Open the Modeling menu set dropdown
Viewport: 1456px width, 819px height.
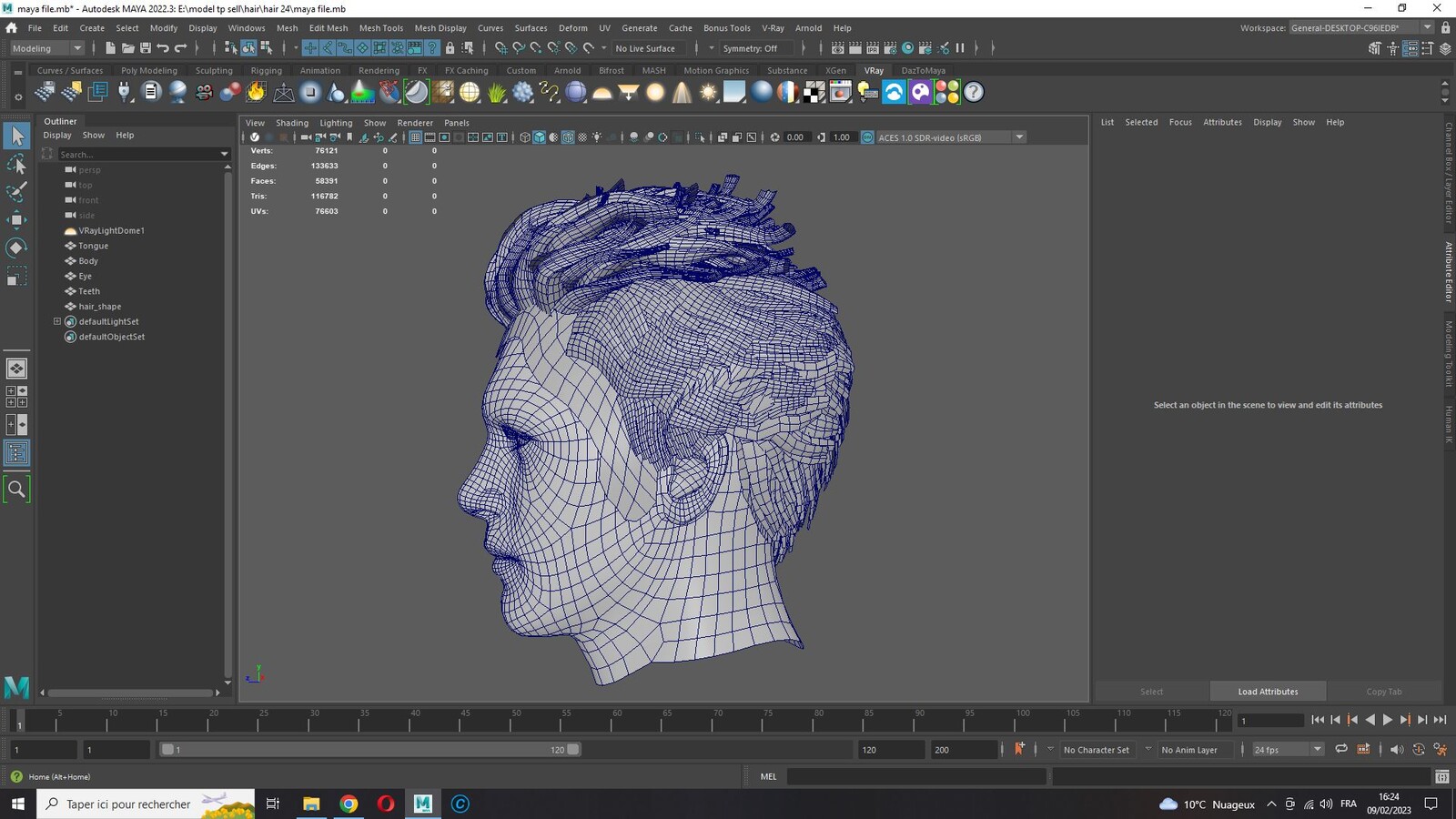[45, 48]
